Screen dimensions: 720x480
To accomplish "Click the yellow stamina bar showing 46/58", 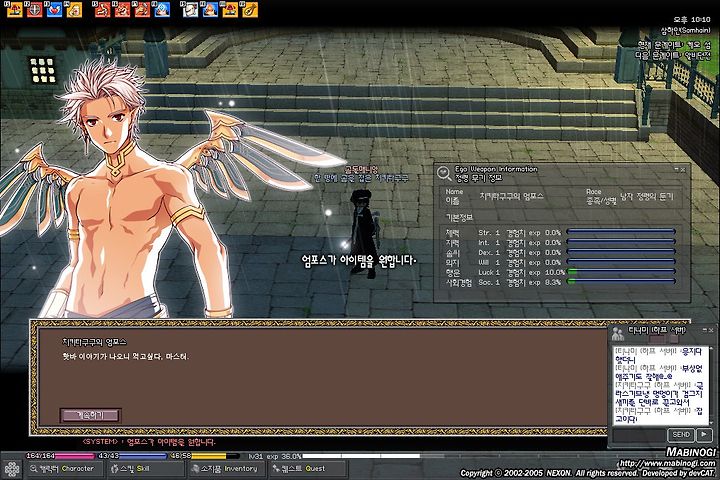I will [x=205, y=456].
